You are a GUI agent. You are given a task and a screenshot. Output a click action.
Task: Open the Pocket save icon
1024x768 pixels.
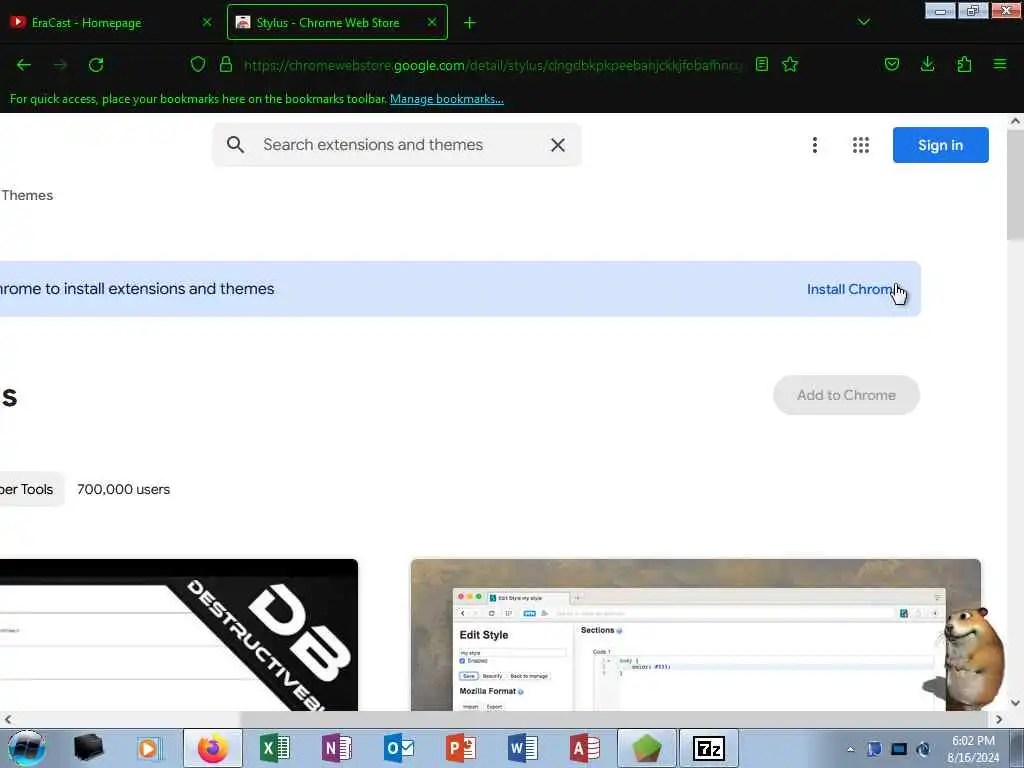point(891,64)
